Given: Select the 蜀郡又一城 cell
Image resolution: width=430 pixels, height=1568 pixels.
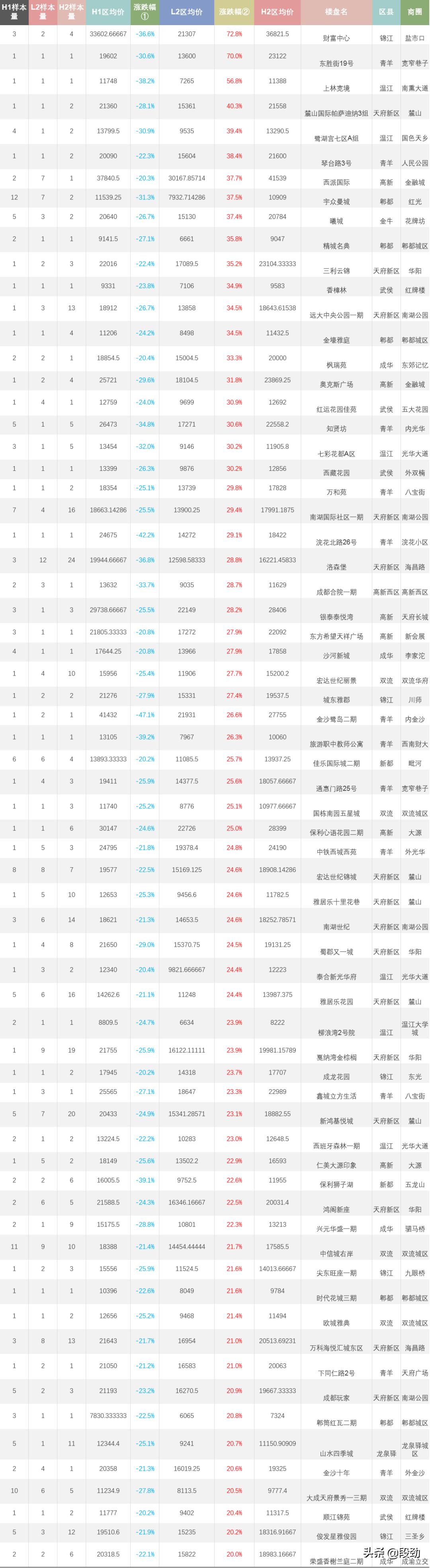Looking at the screenshot, I should click(x=336, y=952).
